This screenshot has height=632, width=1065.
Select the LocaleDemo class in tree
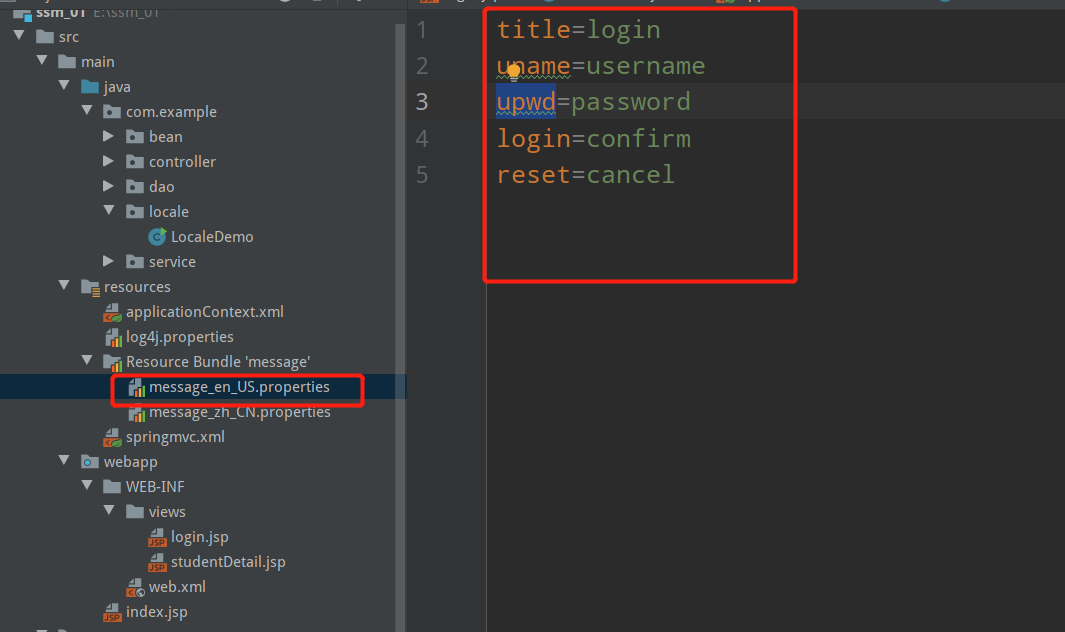212,236
